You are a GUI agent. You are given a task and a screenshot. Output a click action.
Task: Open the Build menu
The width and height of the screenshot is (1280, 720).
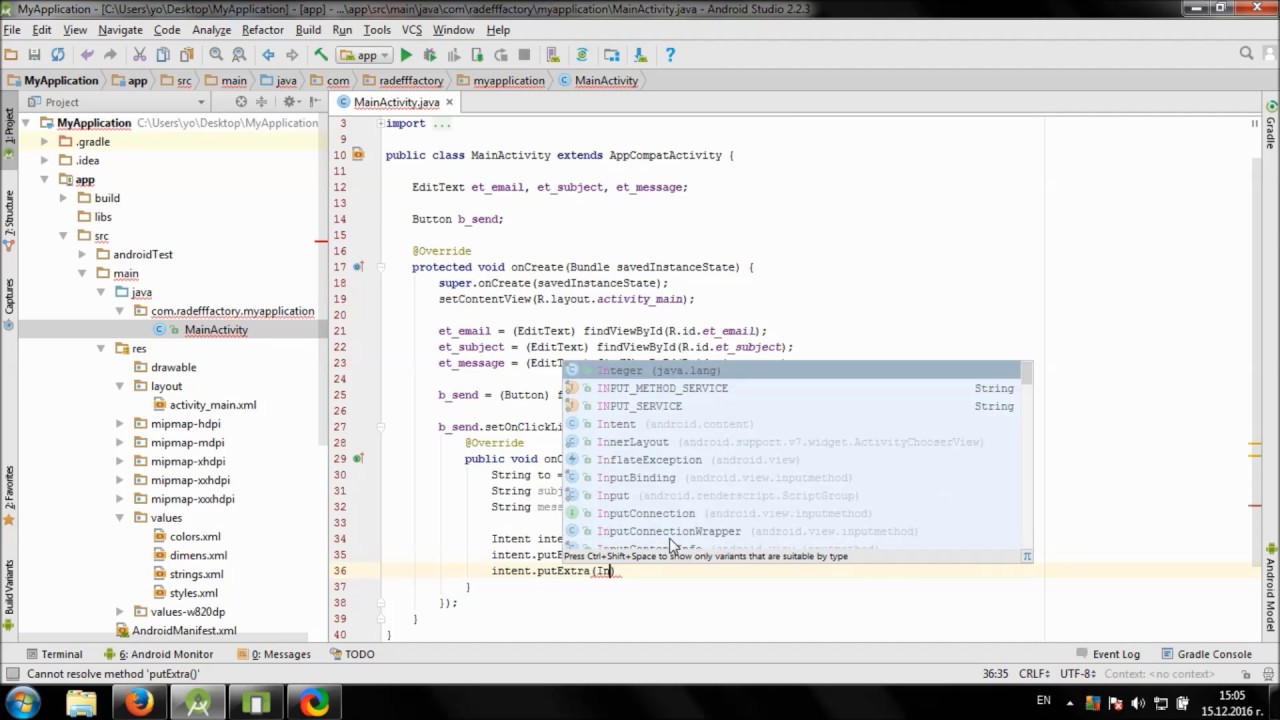[x=308, y=30]
